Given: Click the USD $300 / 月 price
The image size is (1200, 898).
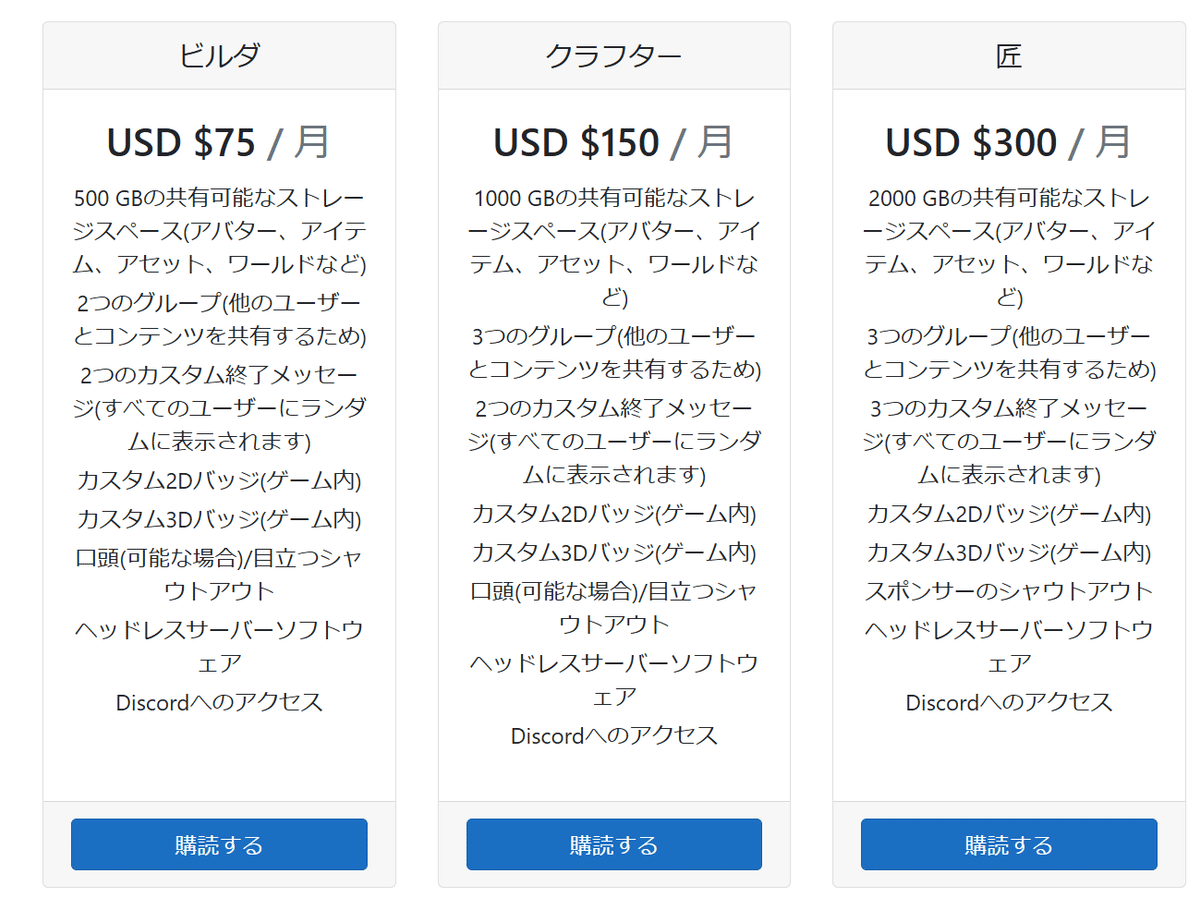Looking at the screenshot, I should (1009, 142).
